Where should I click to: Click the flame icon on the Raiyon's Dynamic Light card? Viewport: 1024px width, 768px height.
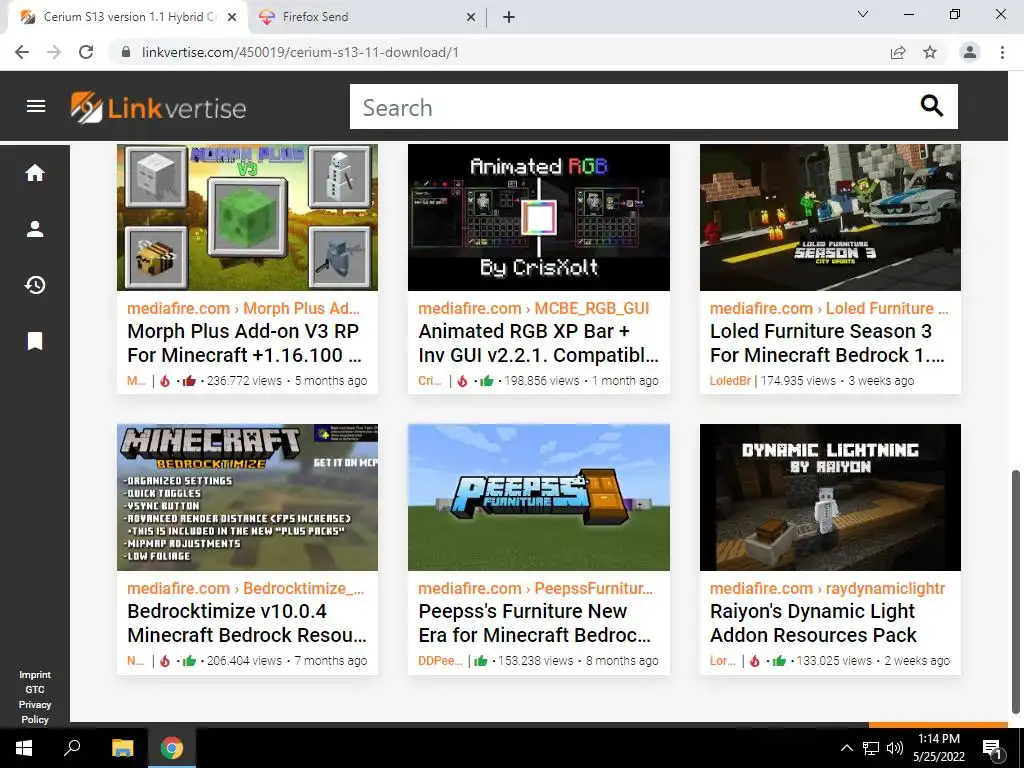[754, 661]
